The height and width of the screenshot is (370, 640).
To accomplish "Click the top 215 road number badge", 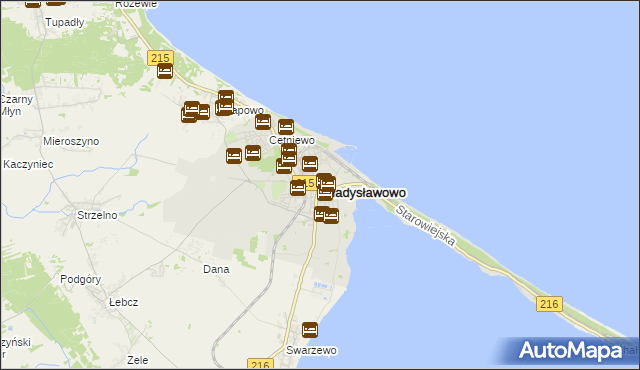I will coord(160,58).
